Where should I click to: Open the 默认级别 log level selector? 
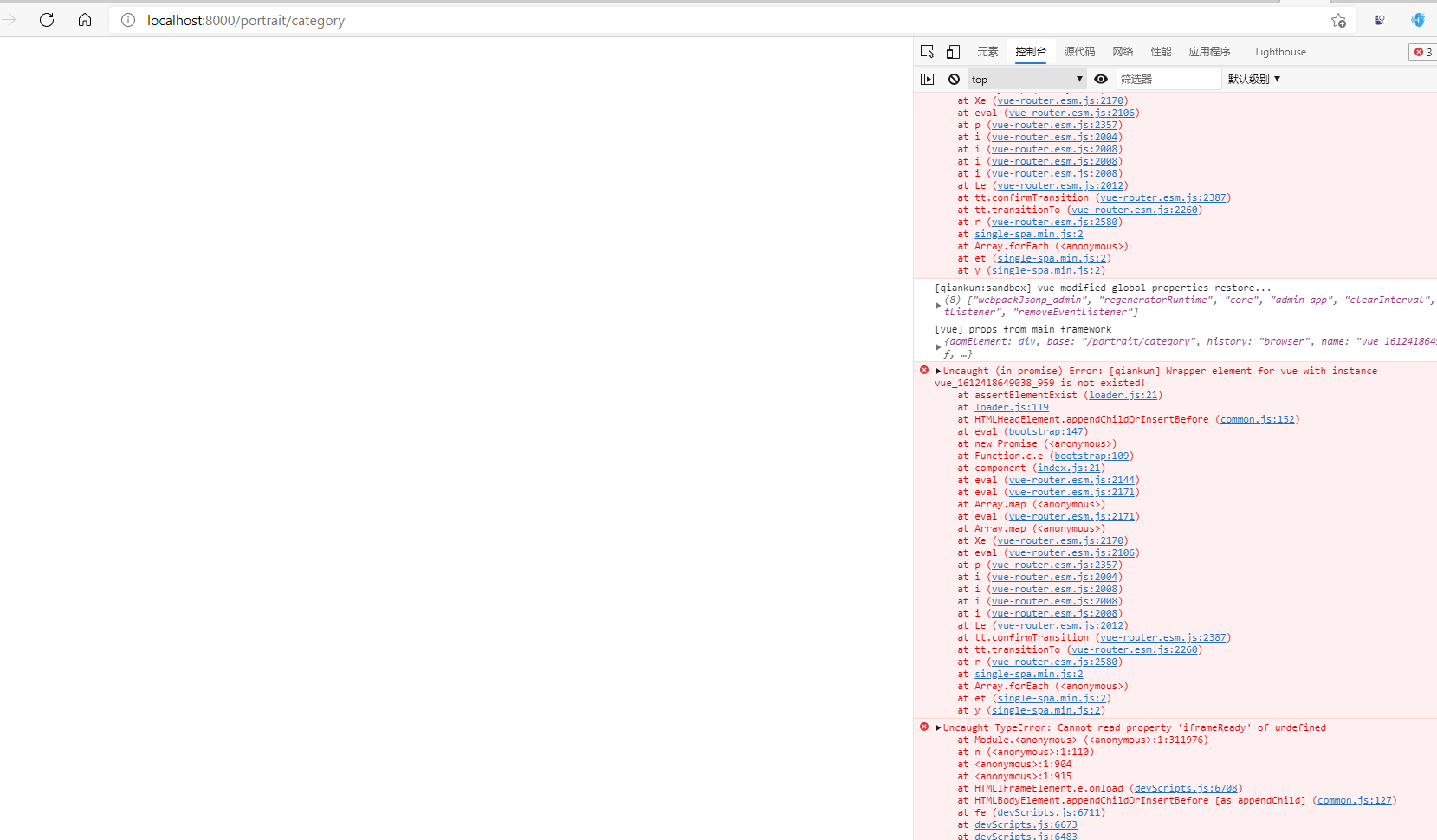click(1253, 79)
